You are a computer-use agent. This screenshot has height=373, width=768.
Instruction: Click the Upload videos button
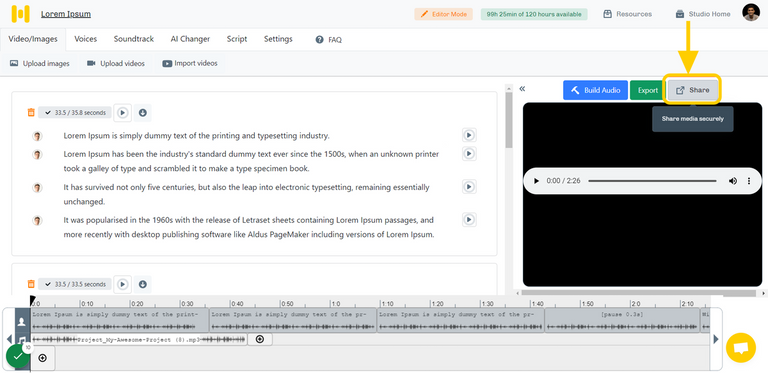116,64
